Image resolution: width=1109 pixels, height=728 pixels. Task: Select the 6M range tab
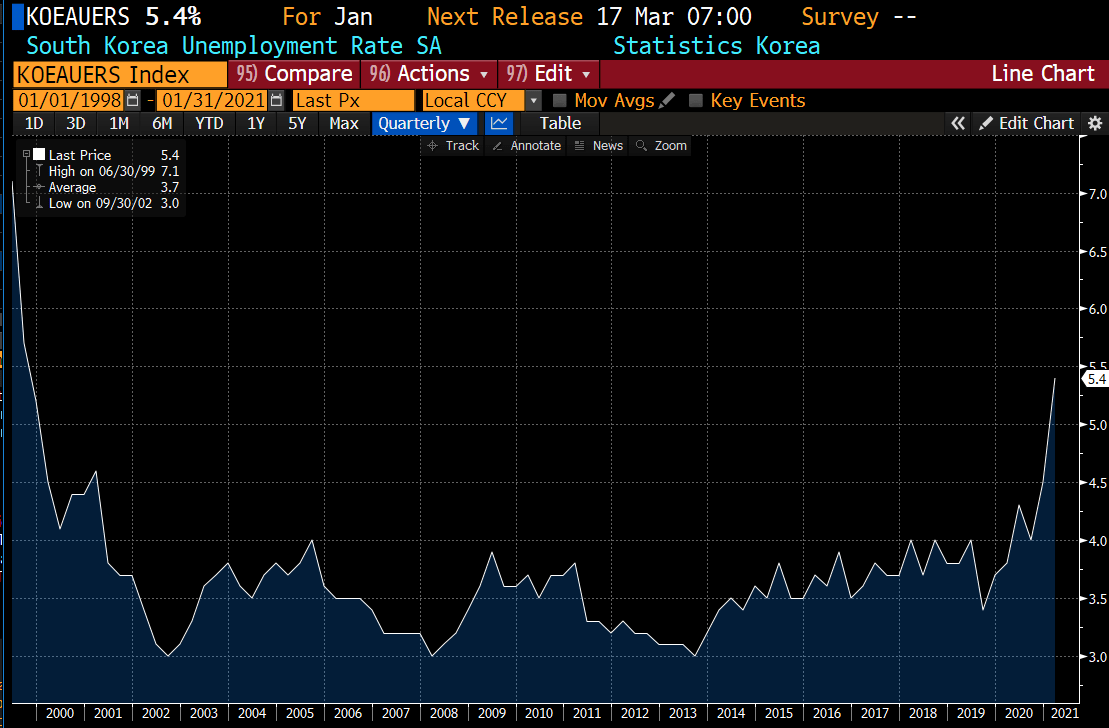pos(162,123)
